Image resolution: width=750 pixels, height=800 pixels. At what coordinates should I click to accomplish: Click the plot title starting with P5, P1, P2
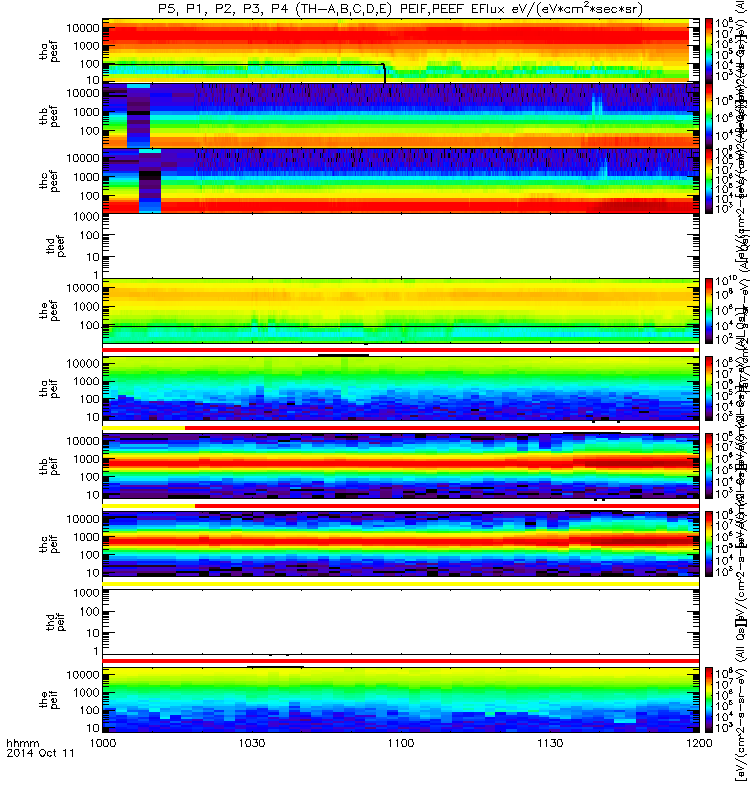(399, 9)
